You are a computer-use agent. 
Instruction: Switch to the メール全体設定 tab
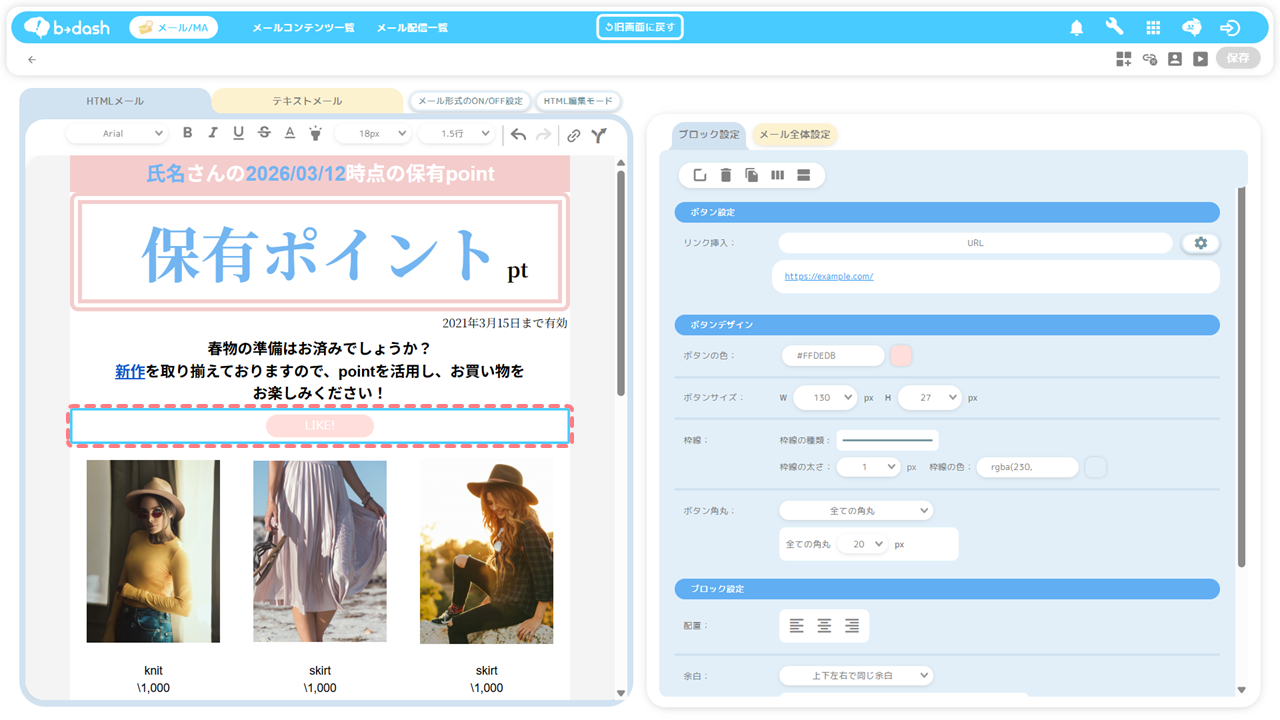pyautogui.click(x=794, y=134)
